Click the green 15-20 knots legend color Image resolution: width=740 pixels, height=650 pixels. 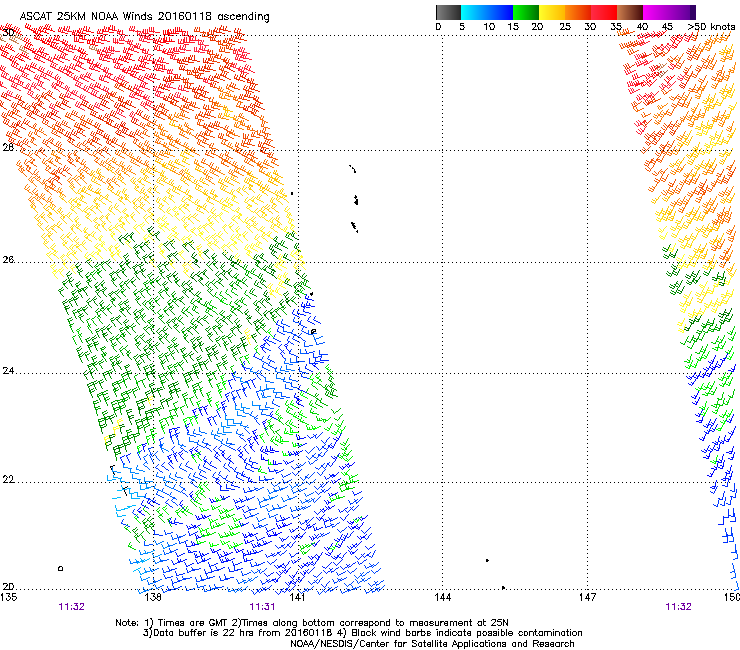click(x=526, y=12)
